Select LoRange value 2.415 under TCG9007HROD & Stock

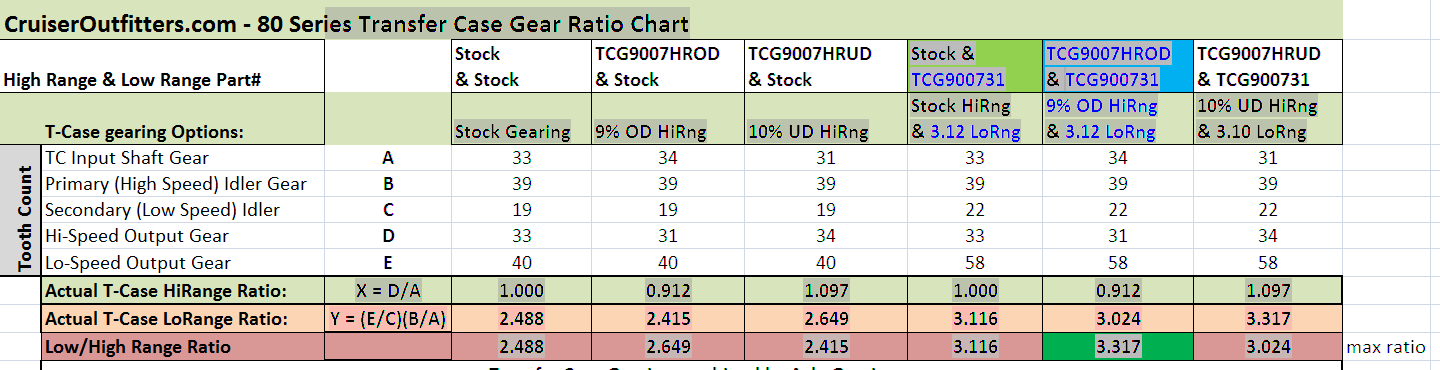click(668, 319)
